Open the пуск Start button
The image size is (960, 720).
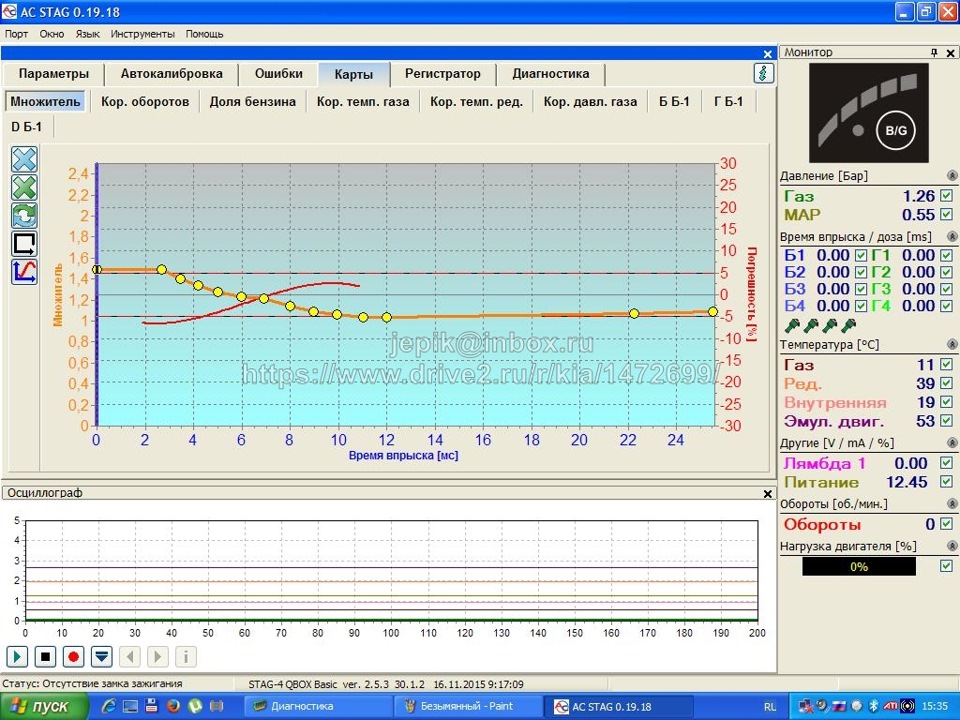click(40, 706)
